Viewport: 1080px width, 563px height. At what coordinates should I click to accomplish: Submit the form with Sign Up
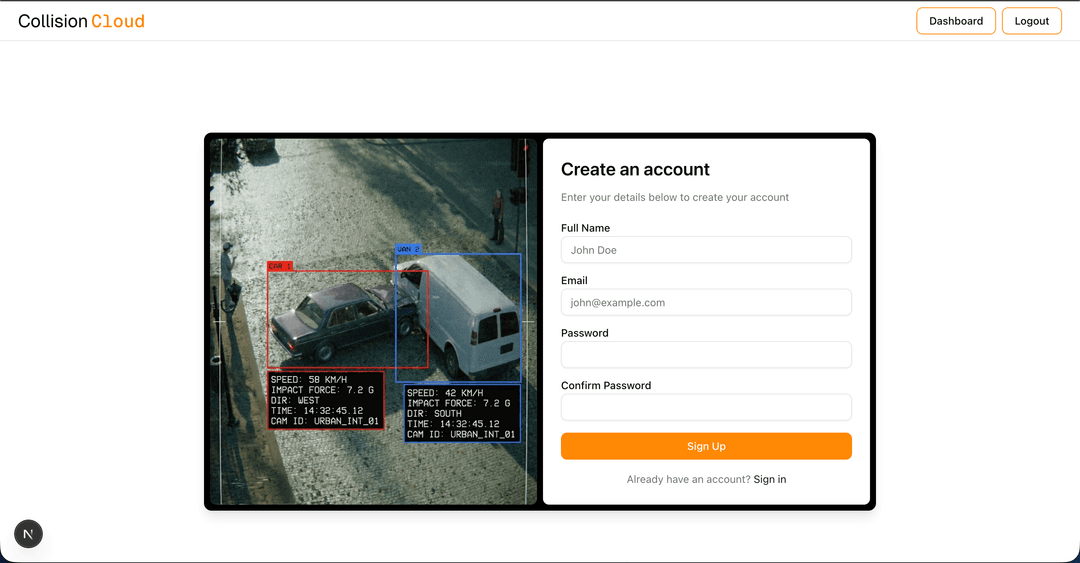706,446
